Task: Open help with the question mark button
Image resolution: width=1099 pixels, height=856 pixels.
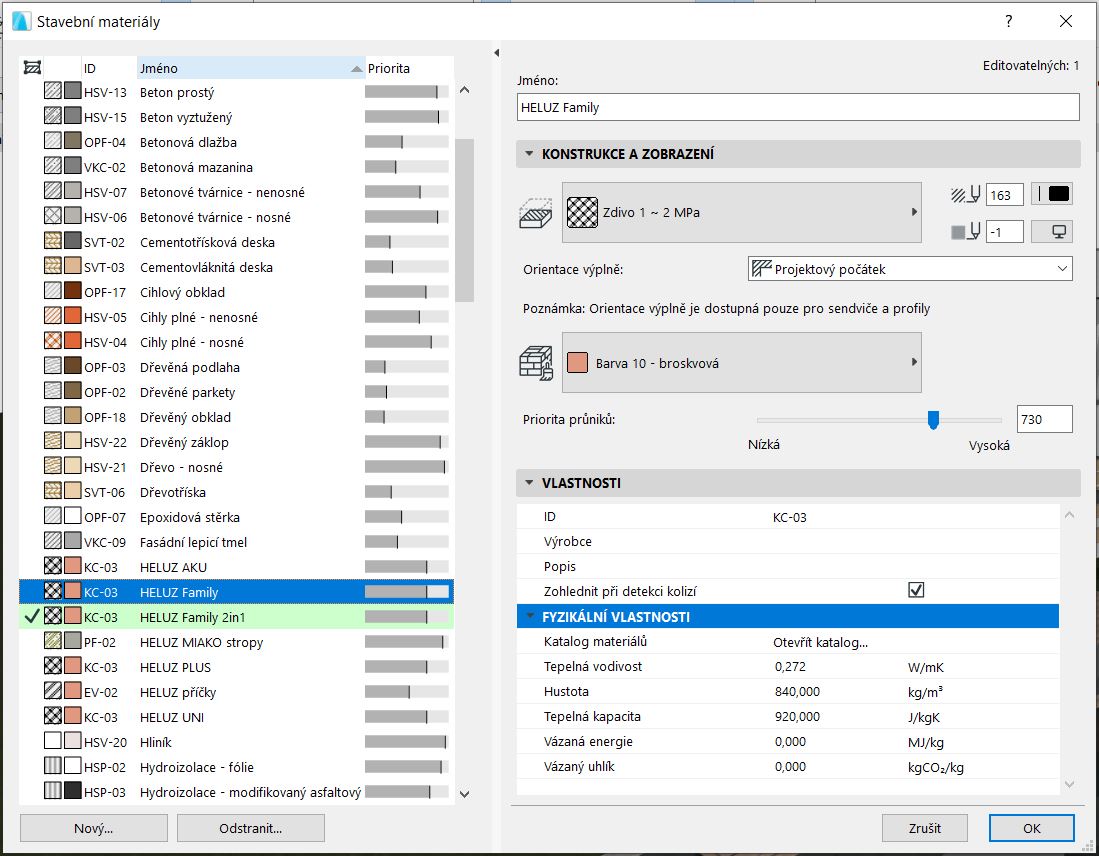Action: 1009,21
